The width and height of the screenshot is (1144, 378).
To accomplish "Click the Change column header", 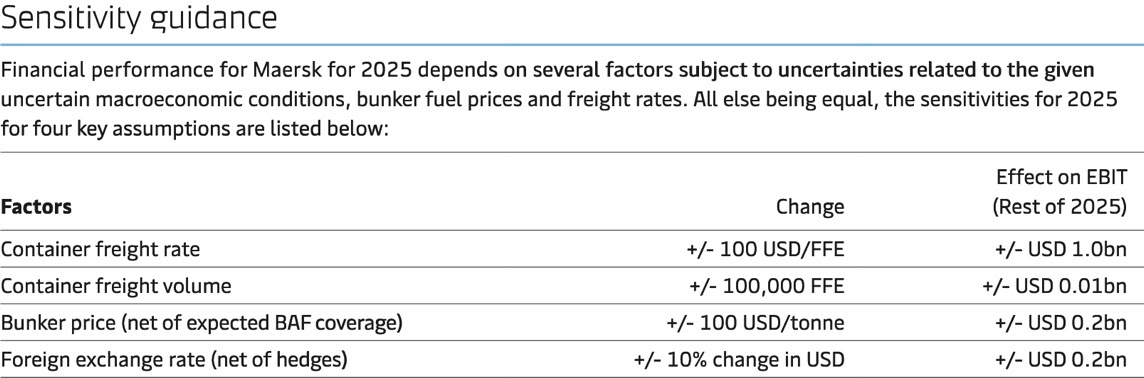I will click(810, 207).
